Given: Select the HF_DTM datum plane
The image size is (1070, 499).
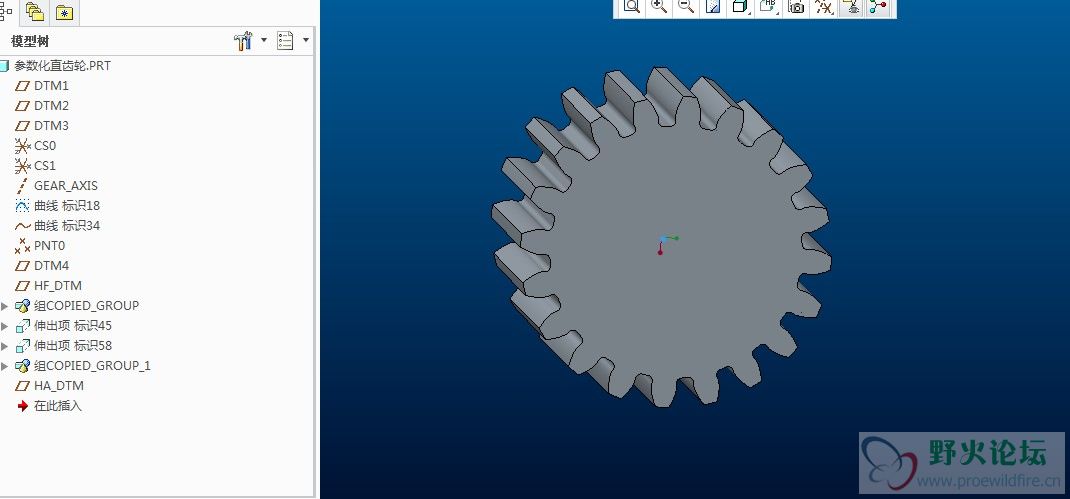Looking at the screenshot, I should 57,286.
